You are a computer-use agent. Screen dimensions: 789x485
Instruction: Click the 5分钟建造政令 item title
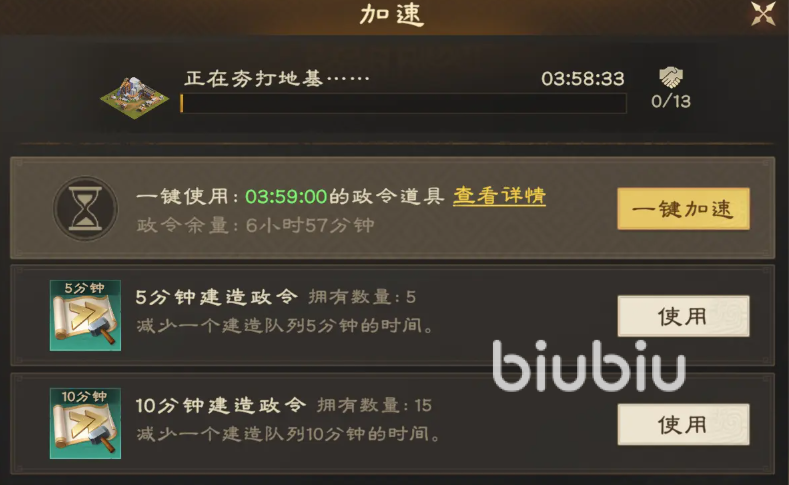point(216,297)
